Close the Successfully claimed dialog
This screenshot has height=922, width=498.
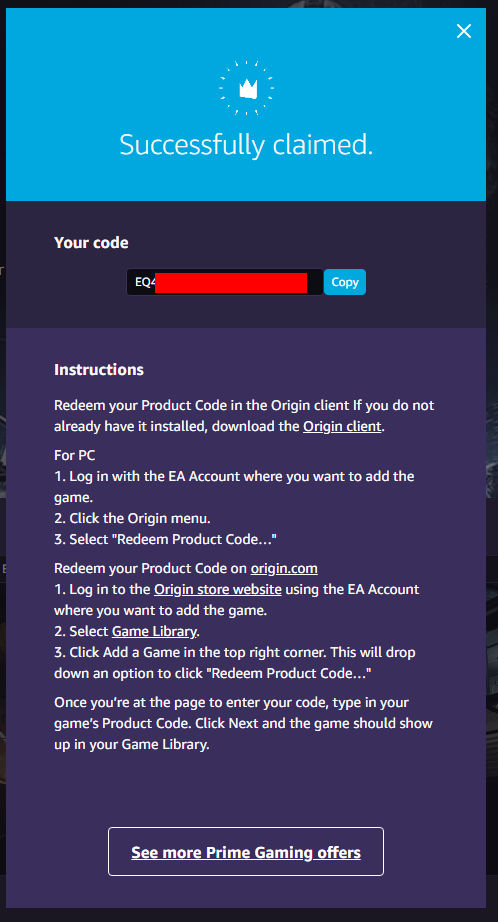click(x=464, y=32)
